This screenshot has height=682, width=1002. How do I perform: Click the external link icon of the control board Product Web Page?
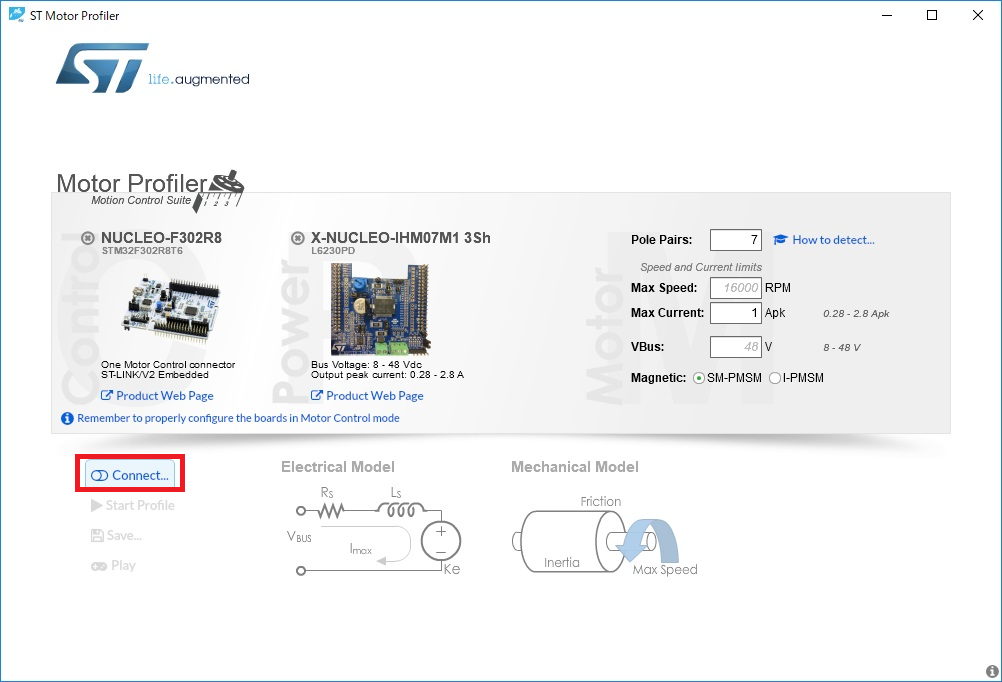tap(107, 396)
